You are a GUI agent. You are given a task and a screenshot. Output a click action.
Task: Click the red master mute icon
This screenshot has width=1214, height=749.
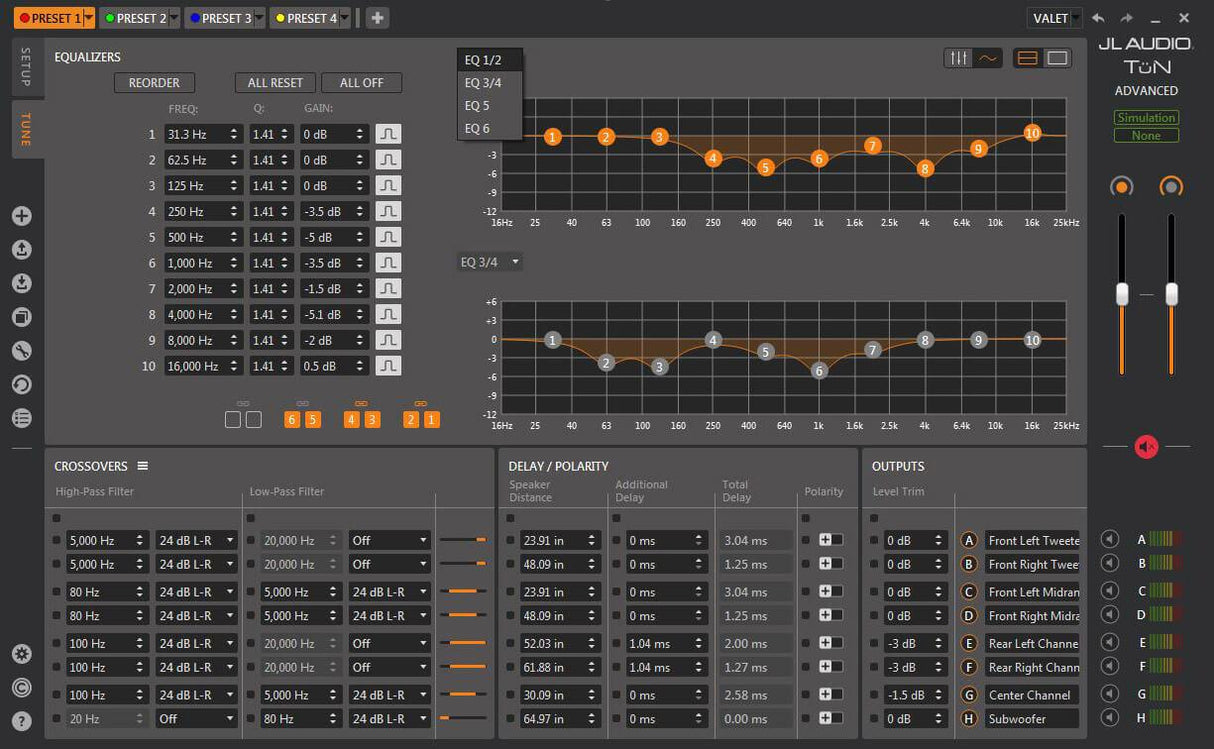point(1146,447)
